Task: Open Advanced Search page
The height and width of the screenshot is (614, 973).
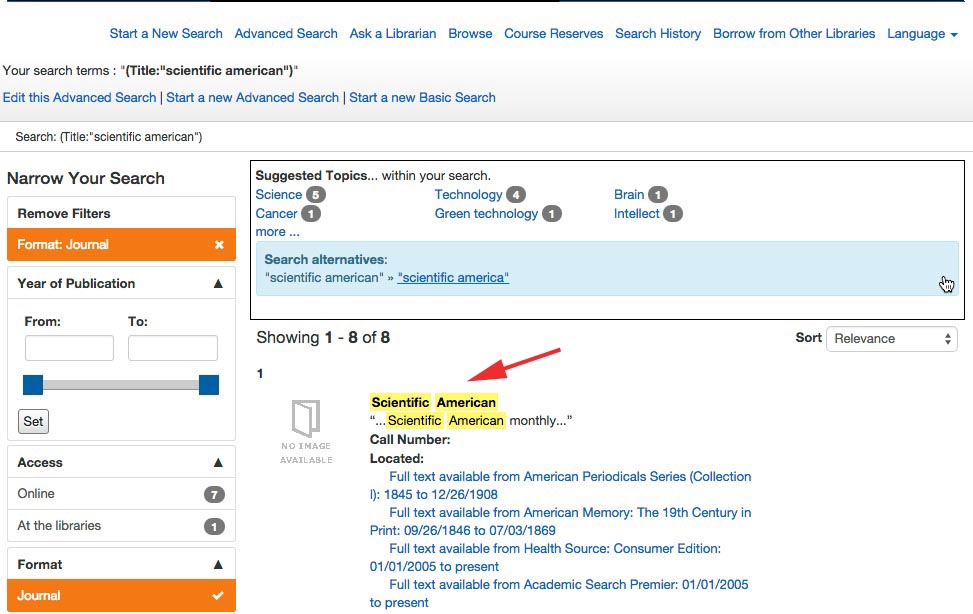Action: point(286,34)
